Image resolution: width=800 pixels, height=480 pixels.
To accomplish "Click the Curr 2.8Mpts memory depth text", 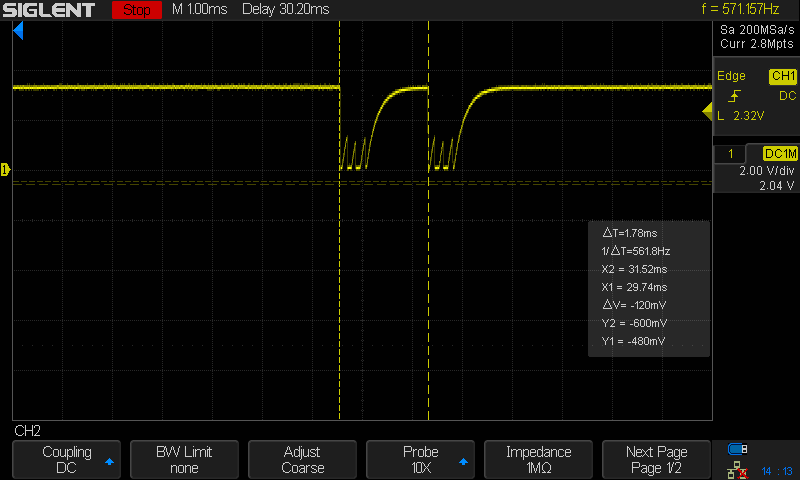I will pyautogui.click(x=757, y=44).
